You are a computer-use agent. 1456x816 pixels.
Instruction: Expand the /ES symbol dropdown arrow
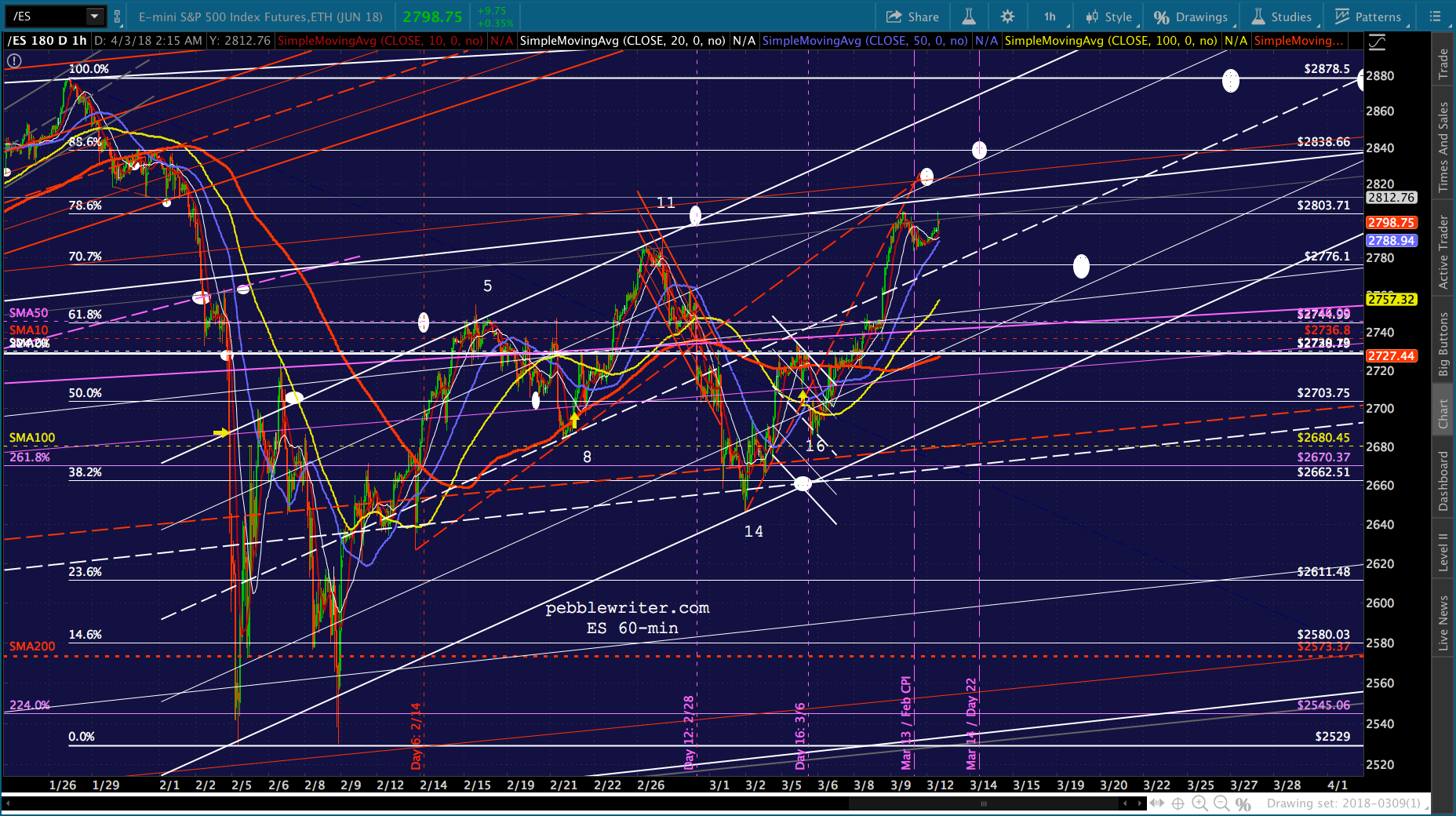click(x=94, y=16)
